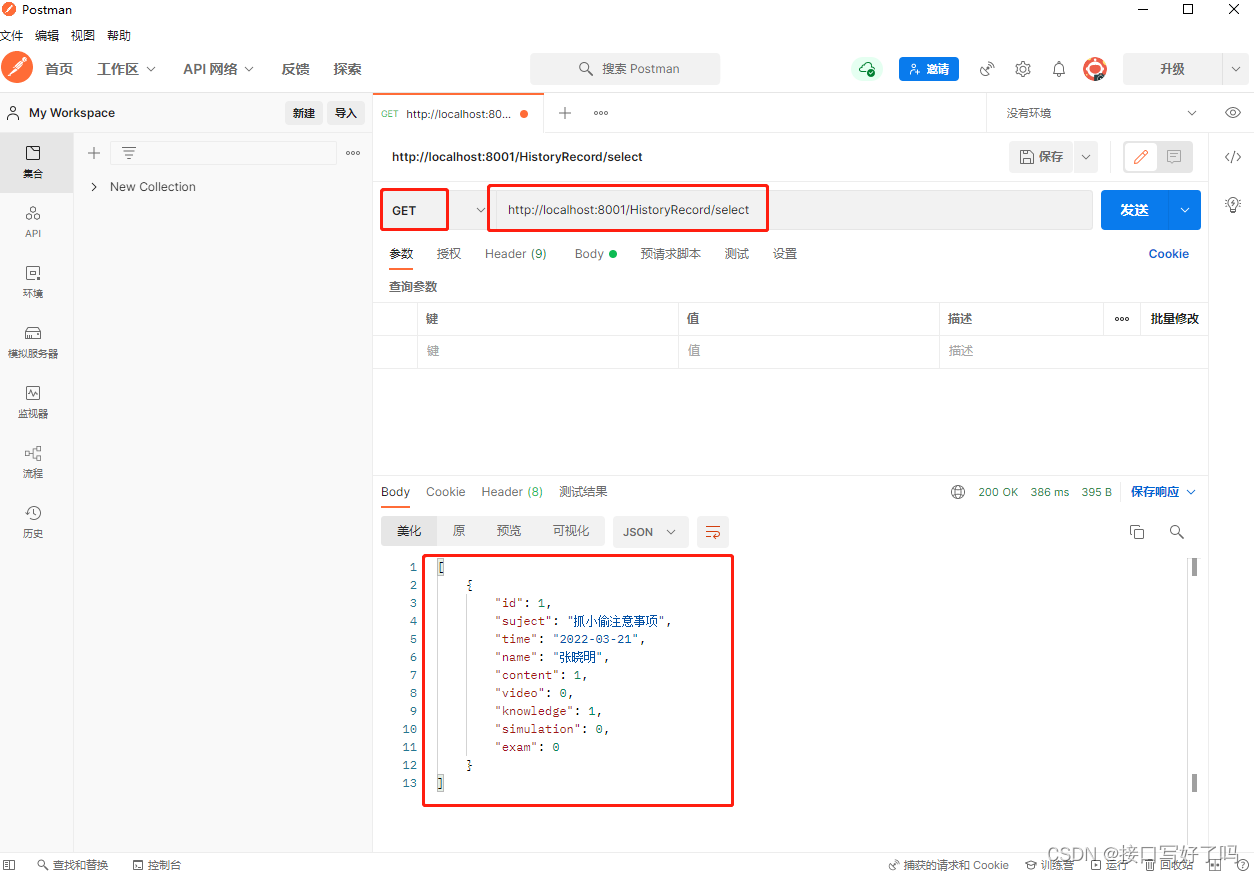Open the JSON format dropdown
The width and height of the screenshot is (1254, 873).
click(650, 532)
